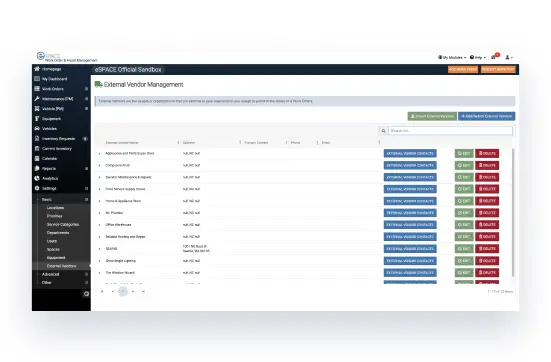Go to next page pagination arrow

pos(133,291)
